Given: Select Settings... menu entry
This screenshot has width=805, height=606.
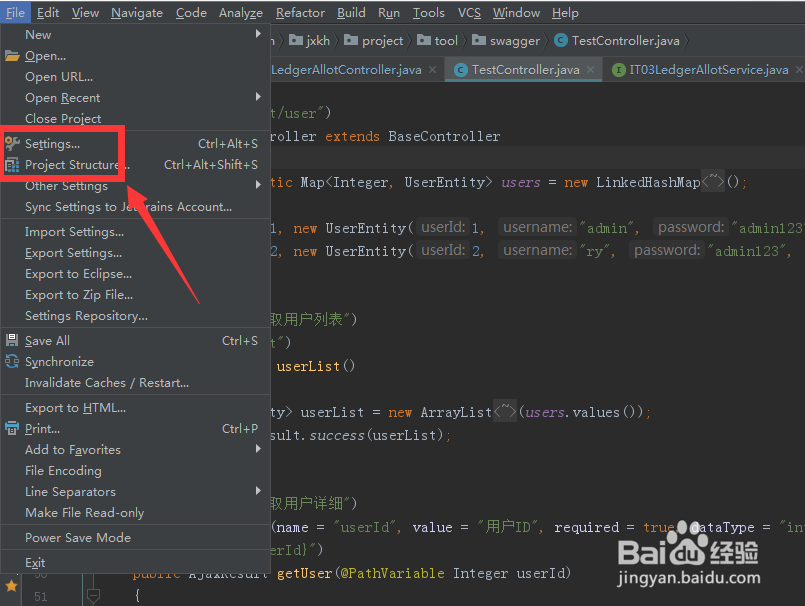Looking at the screenshot, I should tap(136, 143).
